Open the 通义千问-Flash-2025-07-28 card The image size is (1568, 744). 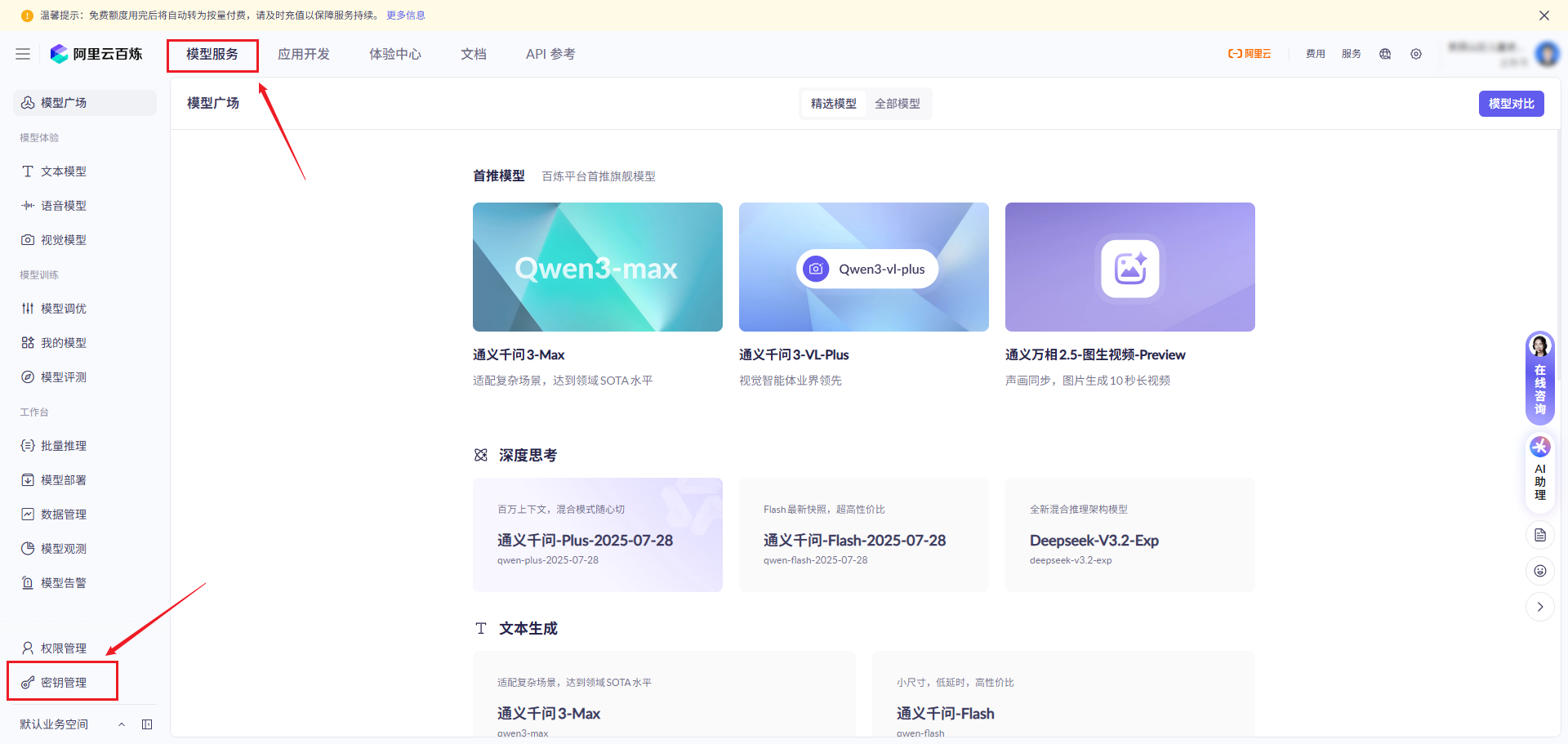pyautogui.click(x=864, y=535)
